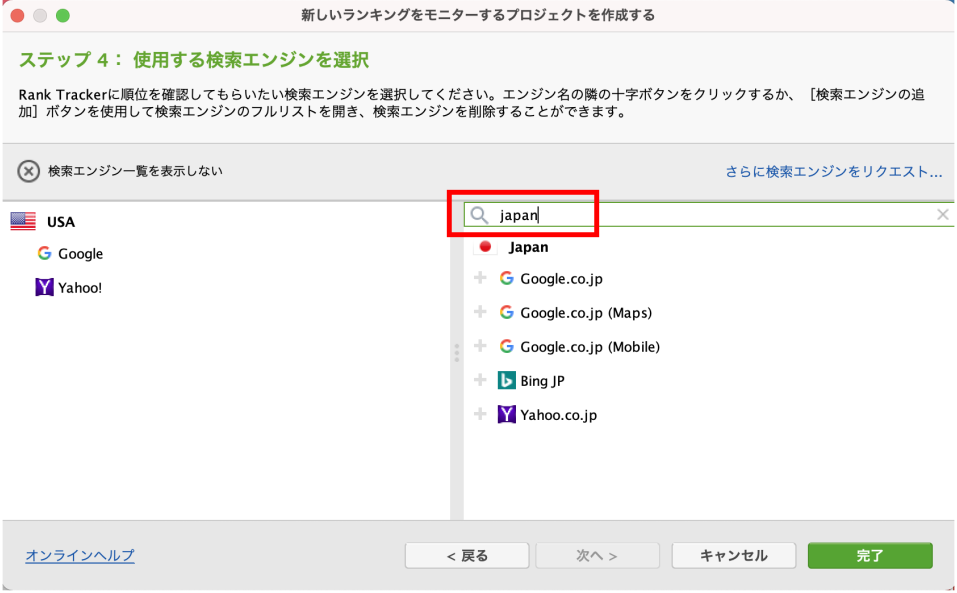The width and height of the screenshot is (957, 593).
Task: Add Google.co.jp with its plus icon
Action: click(x=480, y=278)
